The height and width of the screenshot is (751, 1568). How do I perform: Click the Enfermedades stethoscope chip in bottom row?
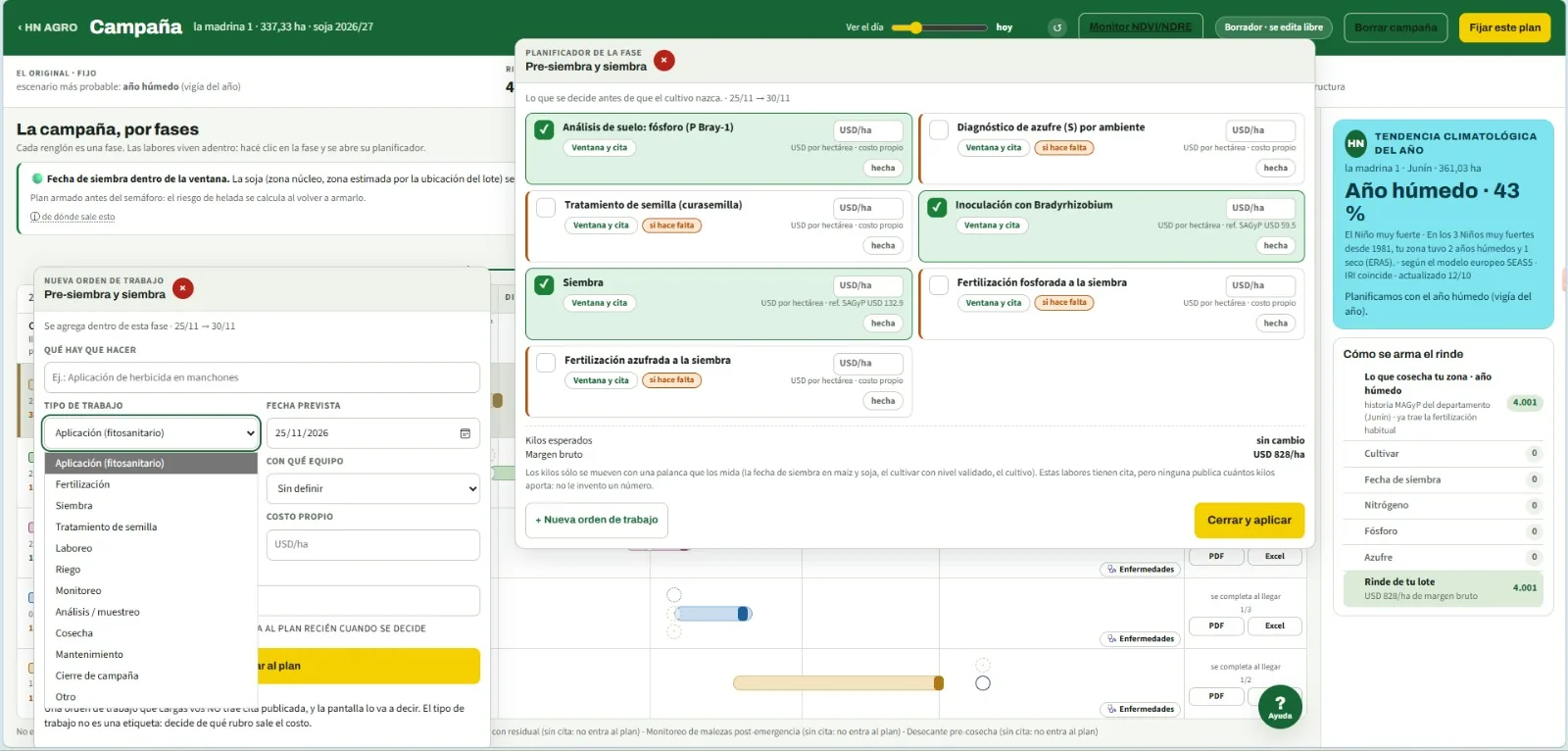click(1141, 709)
